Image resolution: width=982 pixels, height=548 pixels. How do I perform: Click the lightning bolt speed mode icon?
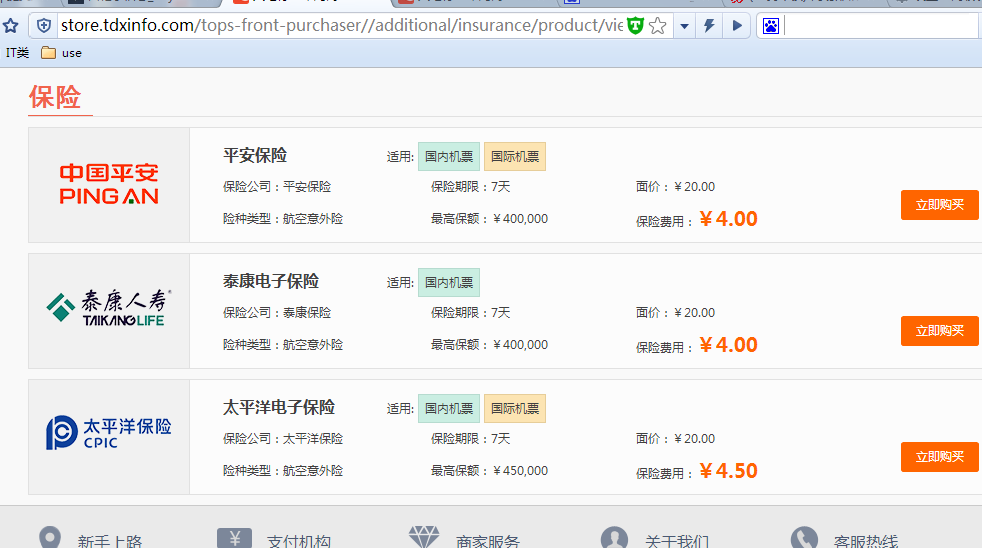pos(710,26)
